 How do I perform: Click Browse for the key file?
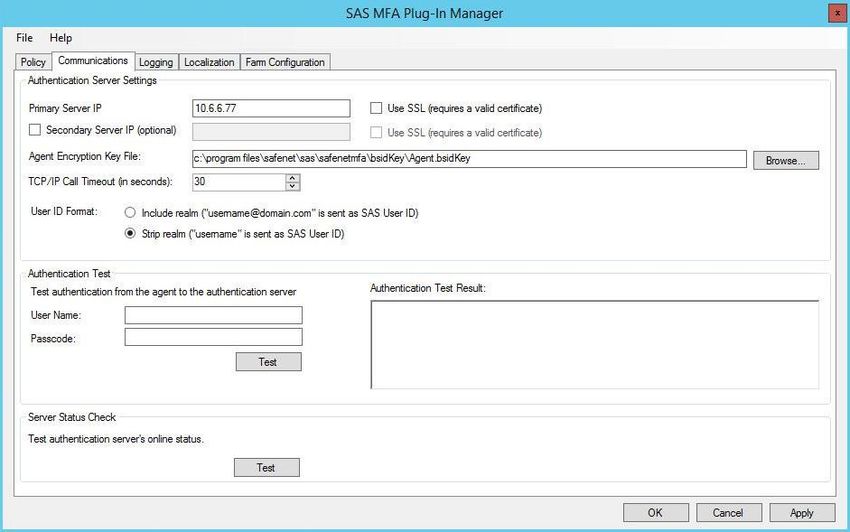(785, 161)
